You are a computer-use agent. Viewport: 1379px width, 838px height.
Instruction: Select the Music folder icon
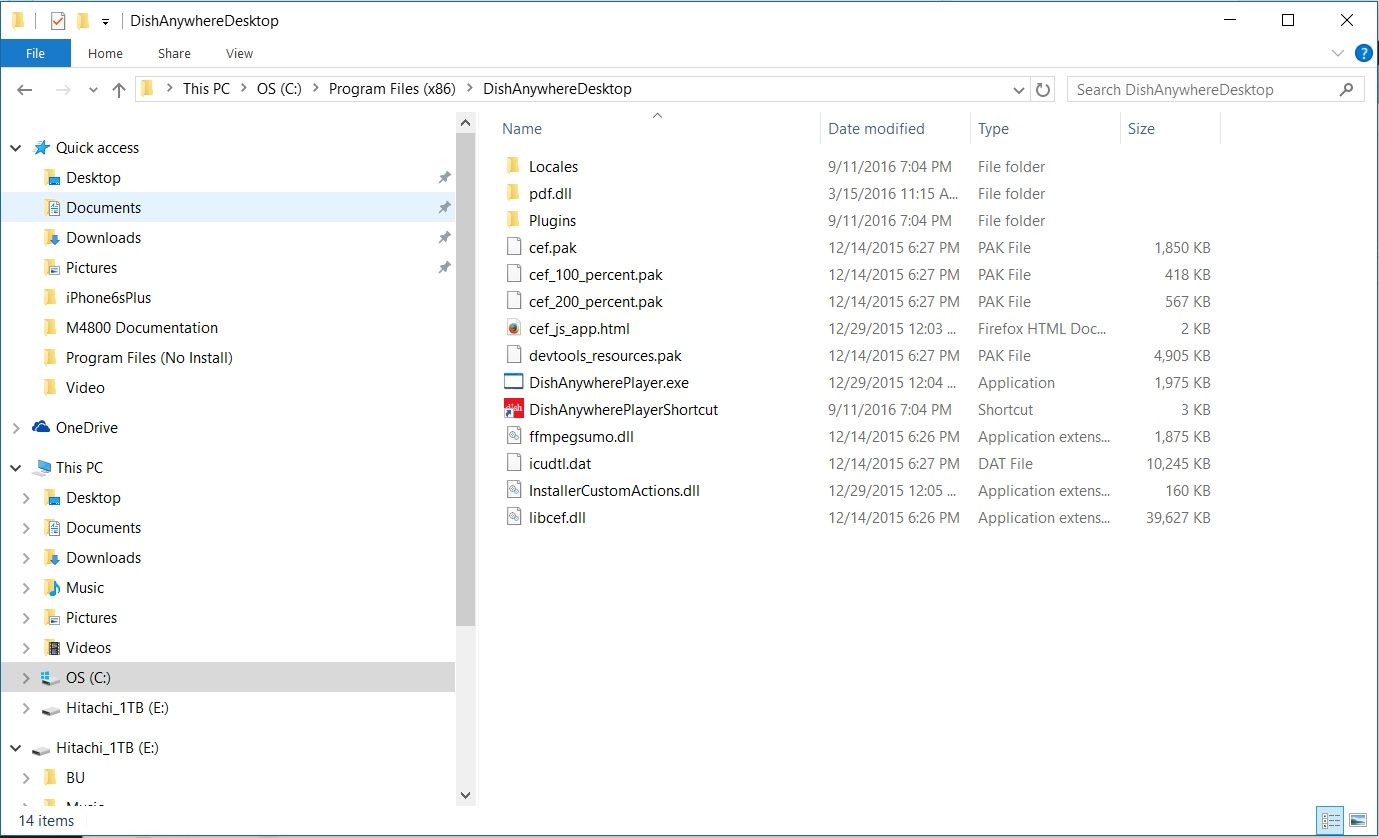(52, 588)
